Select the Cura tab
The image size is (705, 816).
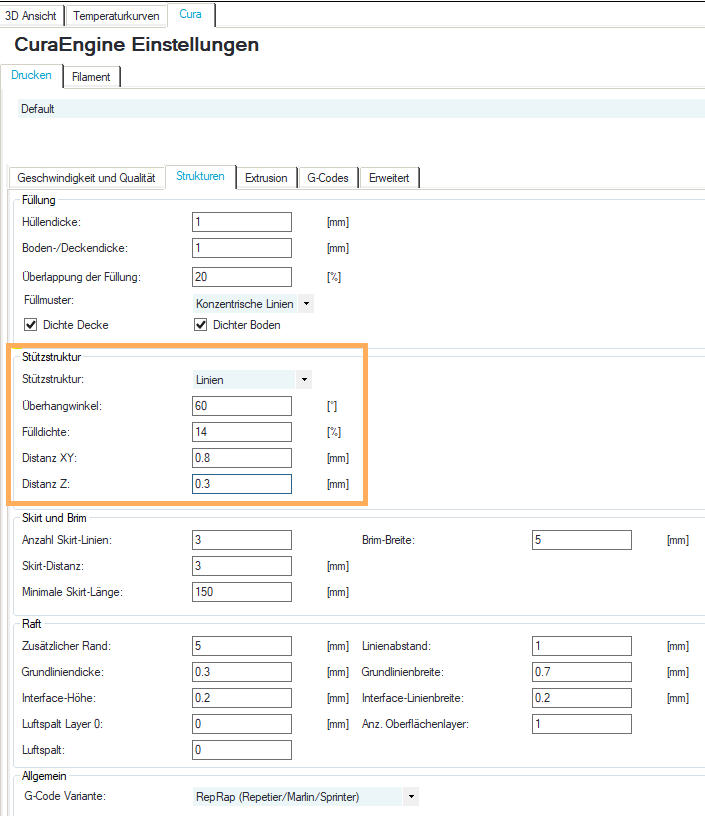pos(190,15)
